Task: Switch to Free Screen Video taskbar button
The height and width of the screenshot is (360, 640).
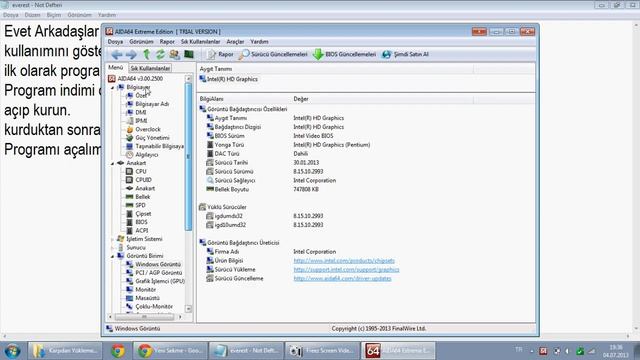Action: pyautogui.click(x=322, y=351)
